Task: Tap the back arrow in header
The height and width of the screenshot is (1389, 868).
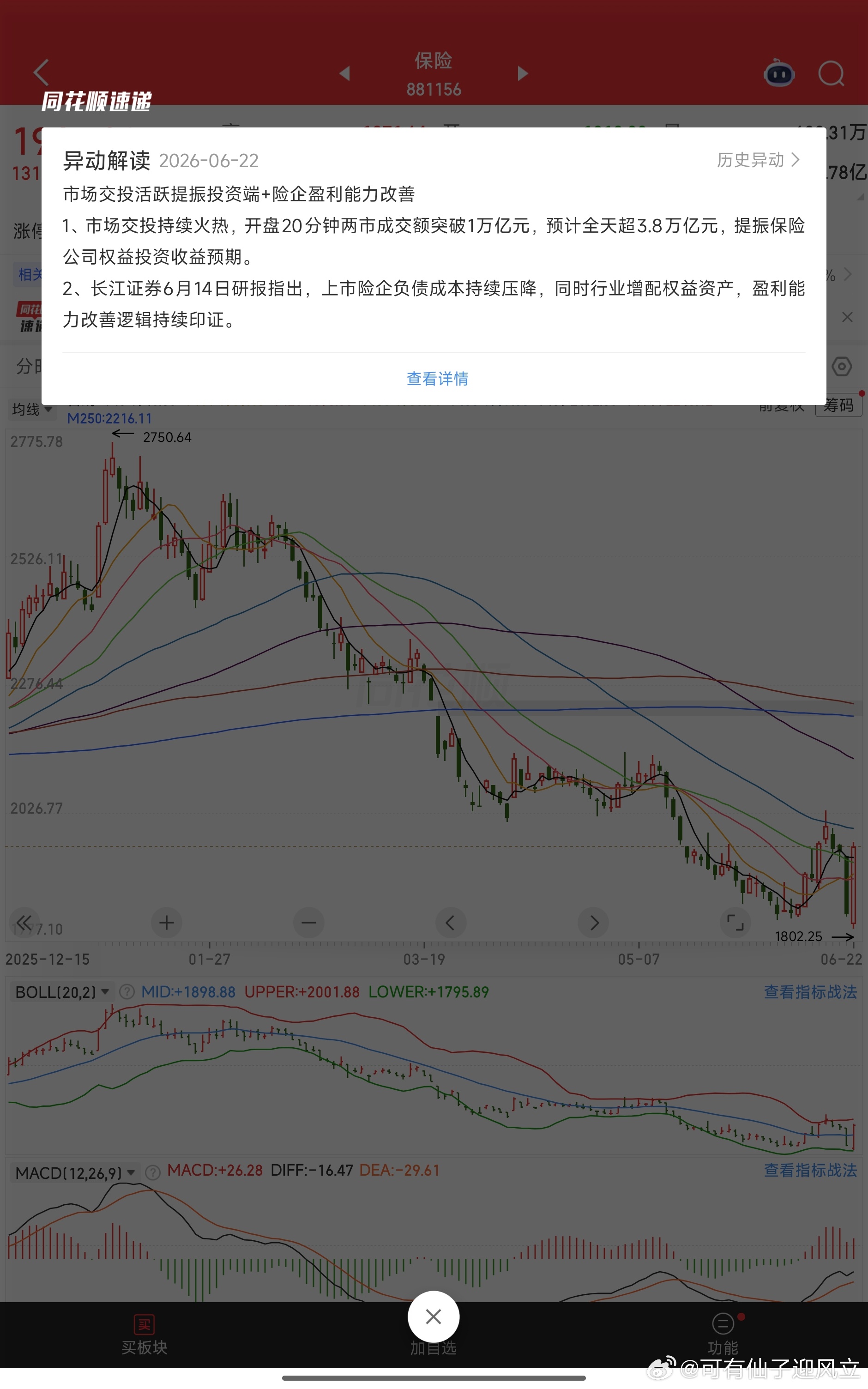Action: point(42,73)
